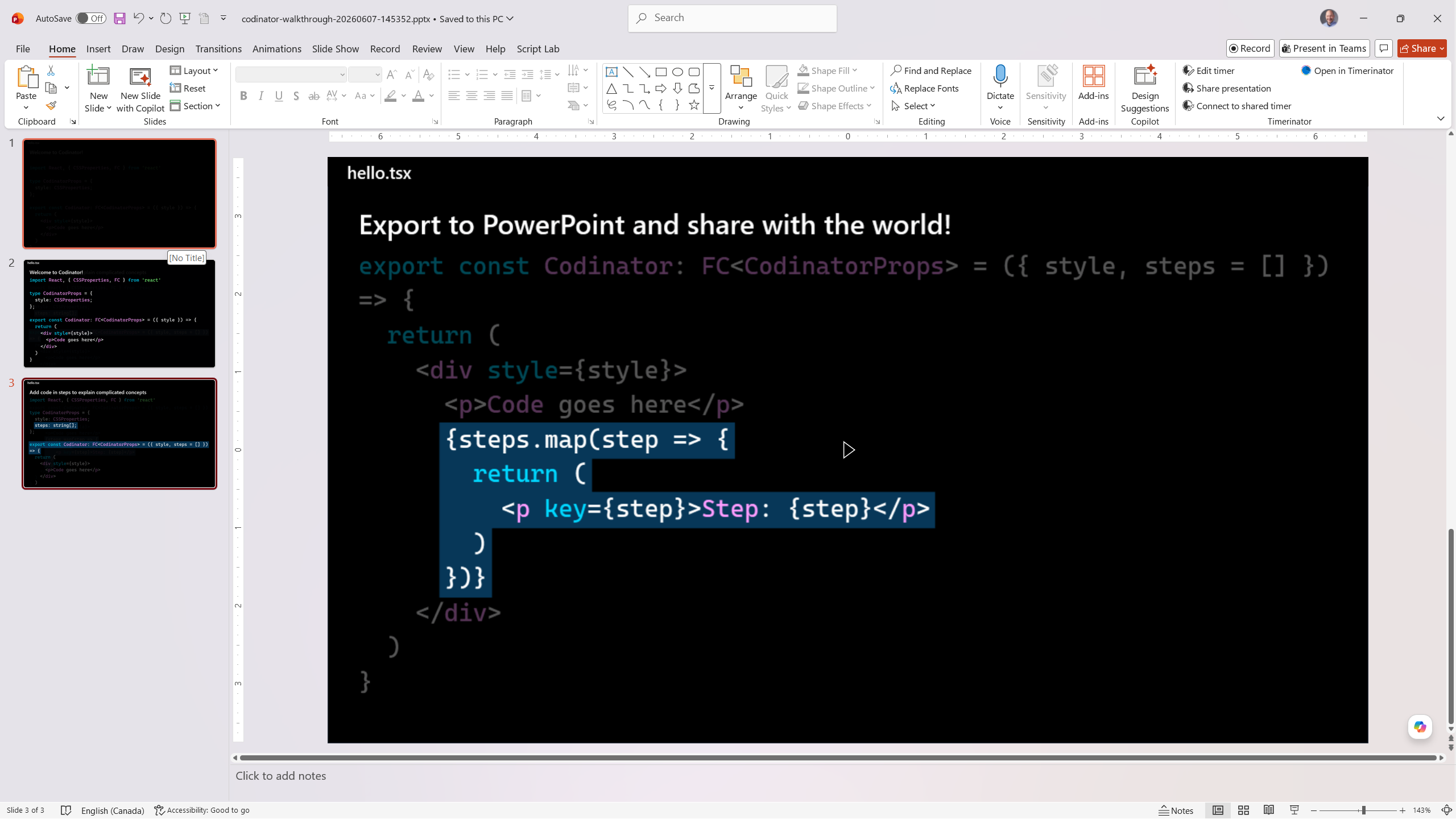This screenshot has height=819, width=1456.
Task: Open the Comments pane icon
Action: point(1384,48)
